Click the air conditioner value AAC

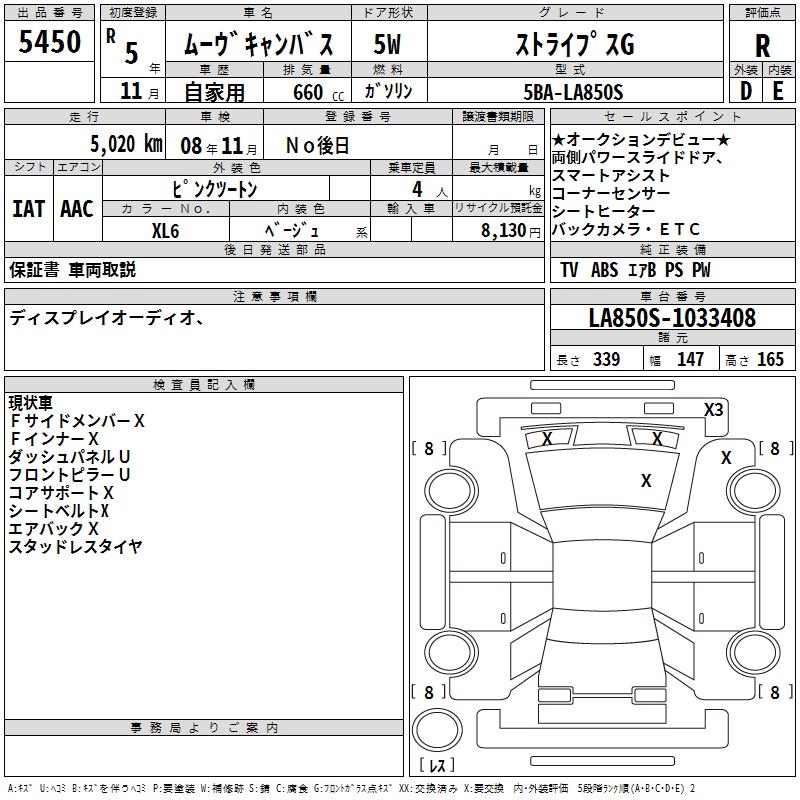tap(77, 209)
